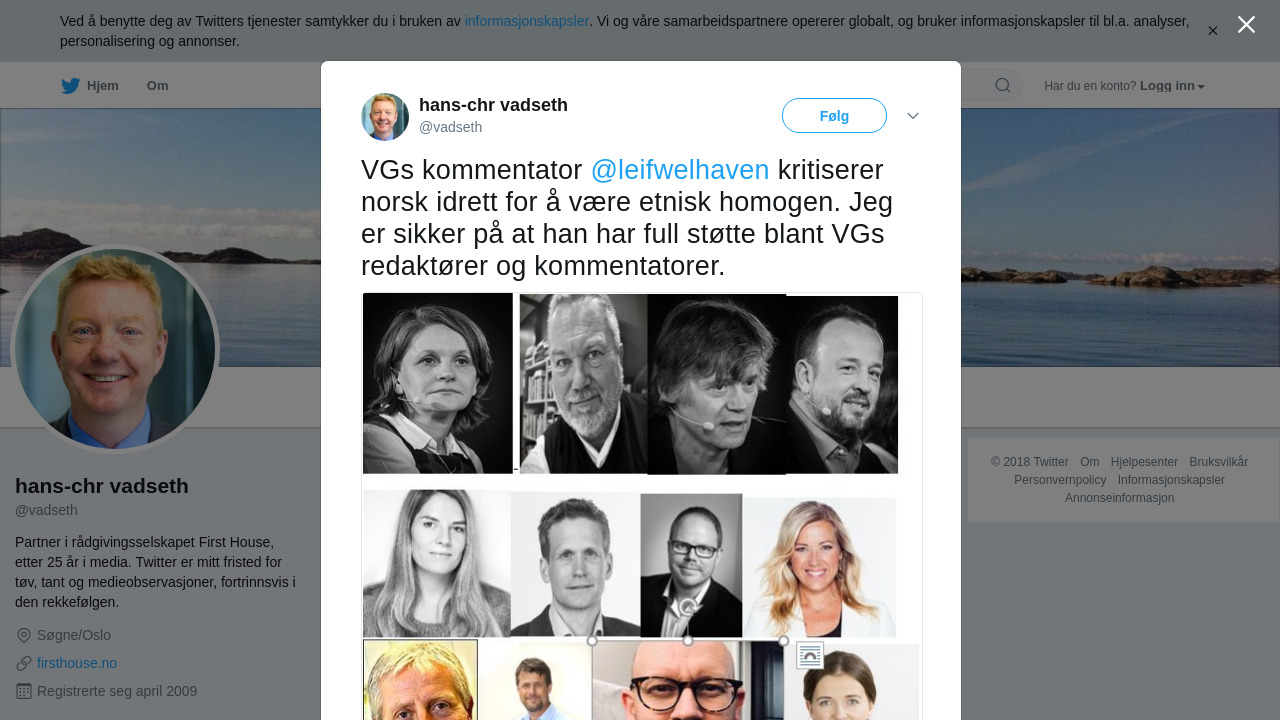1280x720 pixels.
Task: Open the Om menu item
Action: [157, 86]
